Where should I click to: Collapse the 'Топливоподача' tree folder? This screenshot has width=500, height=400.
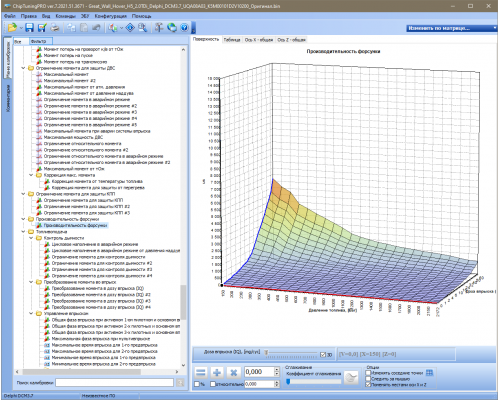pos(23,232)
